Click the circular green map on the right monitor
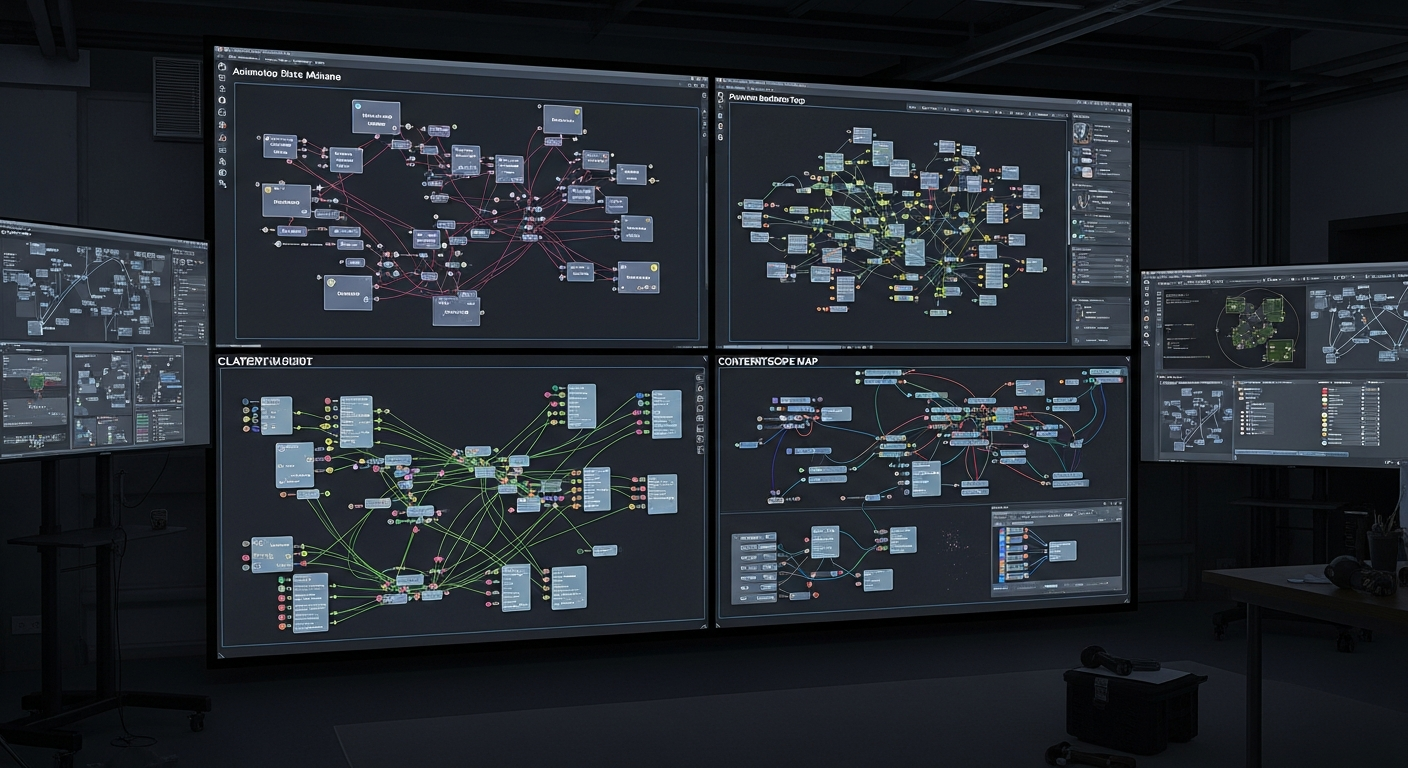This screenshot has height=768, width=1408. 1258,327
